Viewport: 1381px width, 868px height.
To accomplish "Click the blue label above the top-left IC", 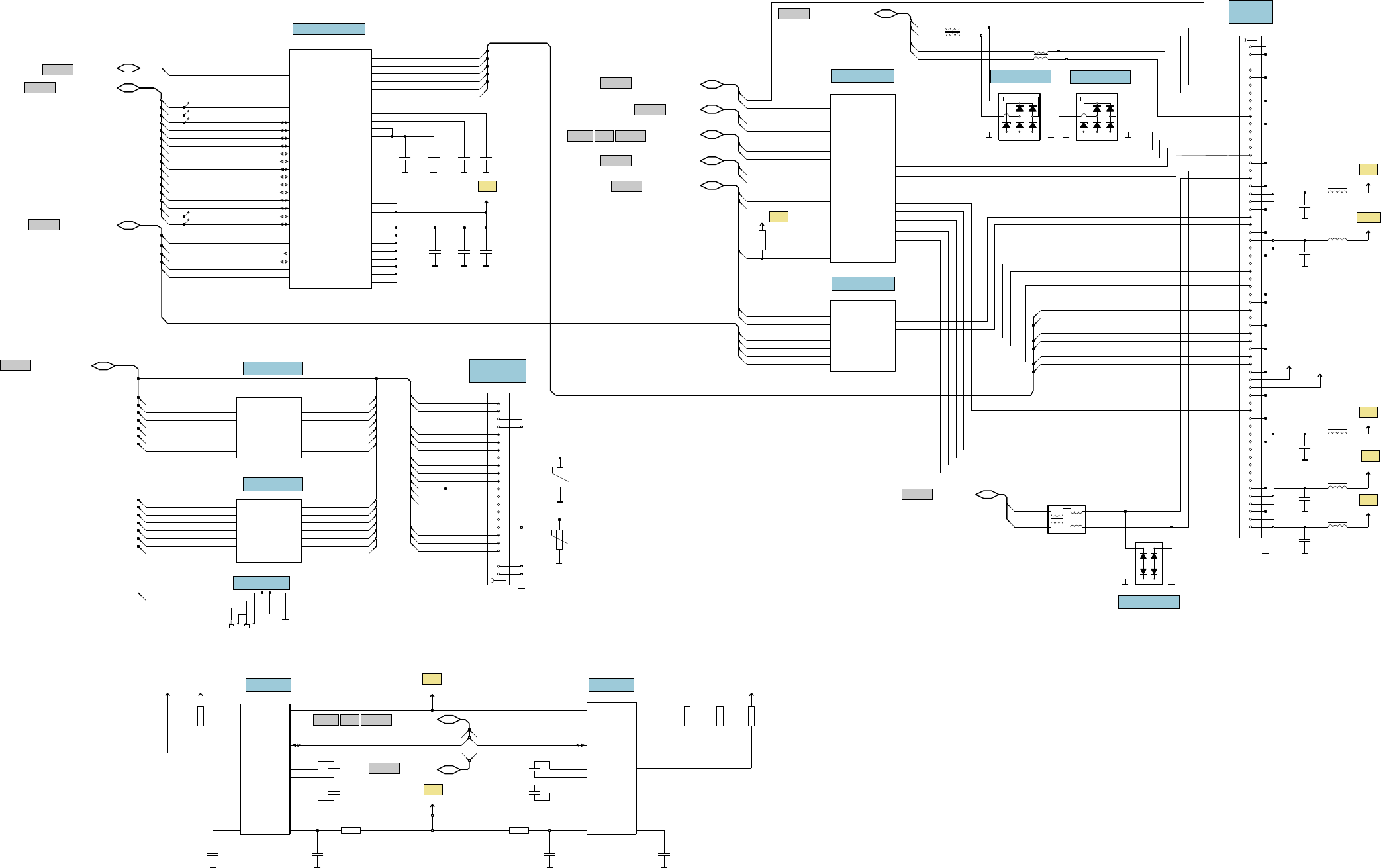I will click(x=329, y=29).
